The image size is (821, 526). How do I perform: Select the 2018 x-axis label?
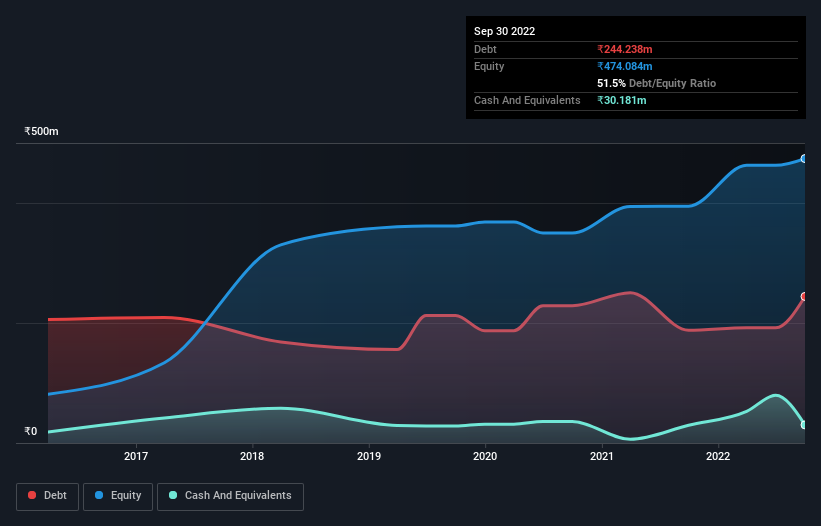tap(252, 456)
